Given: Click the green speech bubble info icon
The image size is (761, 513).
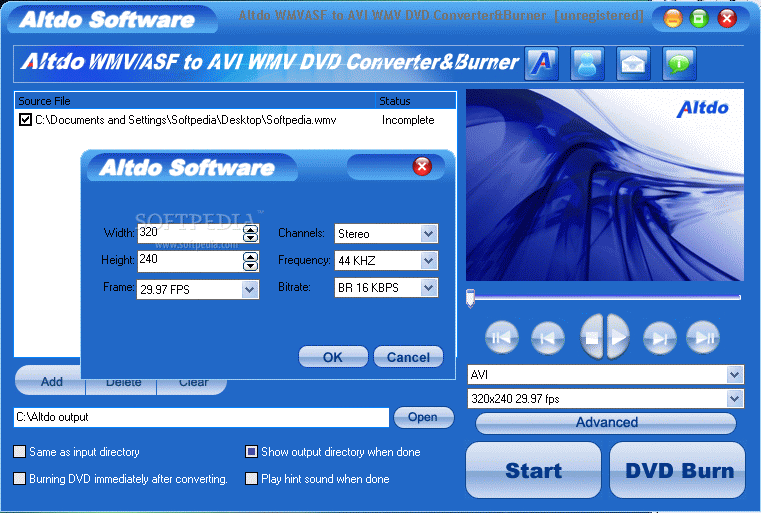Looking at the screenshot, I should [679, 64].
